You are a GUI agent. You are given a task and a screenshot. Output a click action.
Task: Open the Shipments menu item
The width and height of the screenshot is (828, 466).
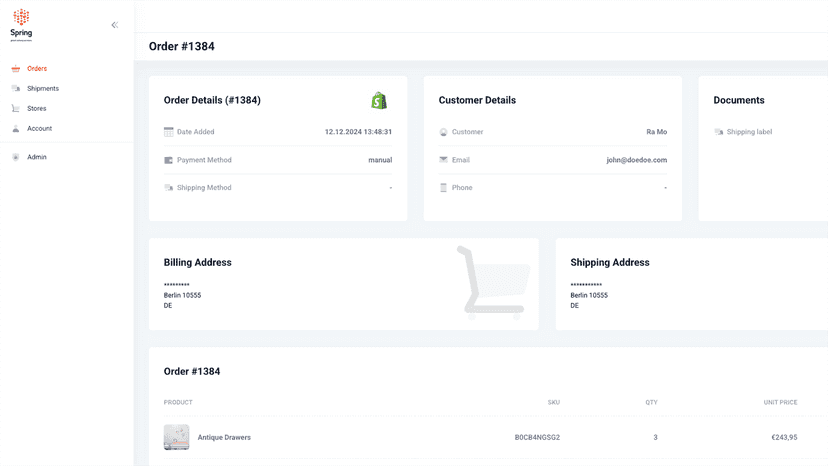(43, 88)
